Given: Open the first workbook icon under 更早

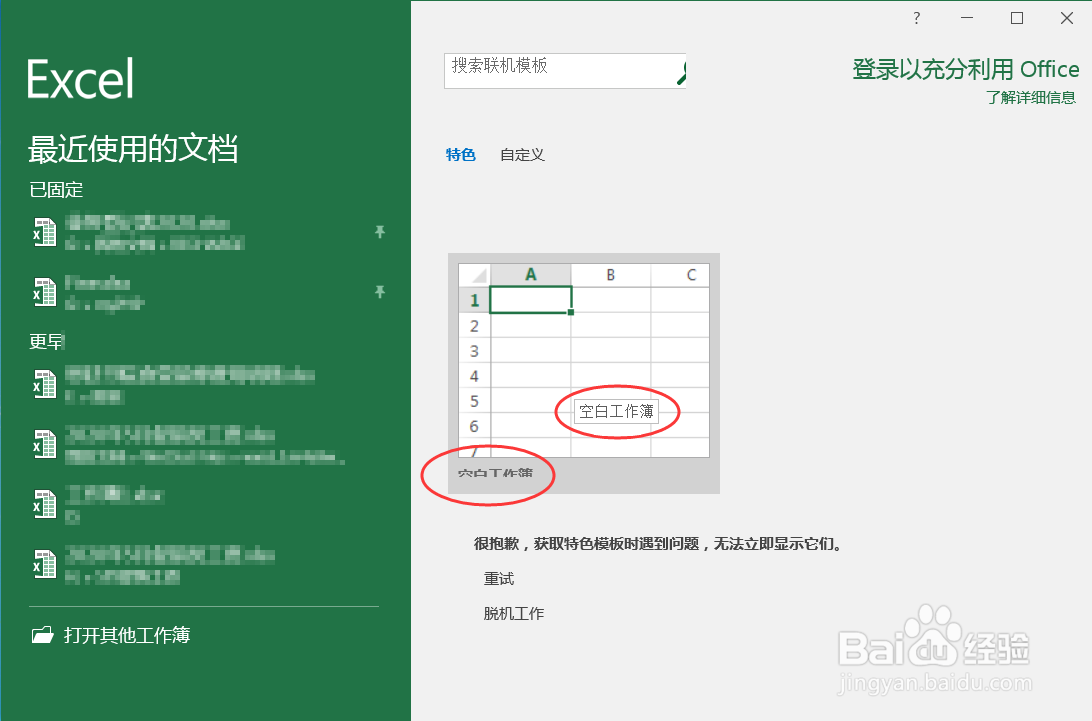Looking at the screenshot, I should coord(45,385).
